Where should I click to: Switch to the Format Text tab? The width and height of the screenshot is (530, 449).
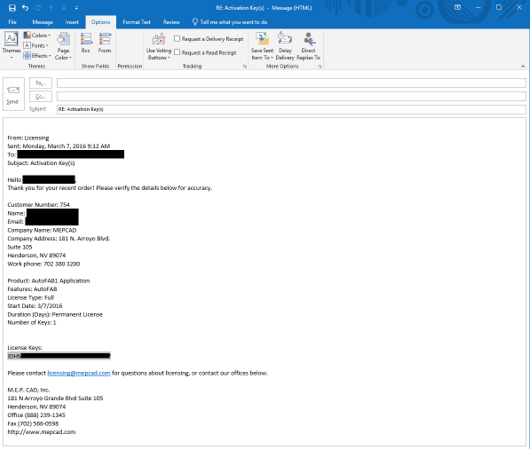136,22
